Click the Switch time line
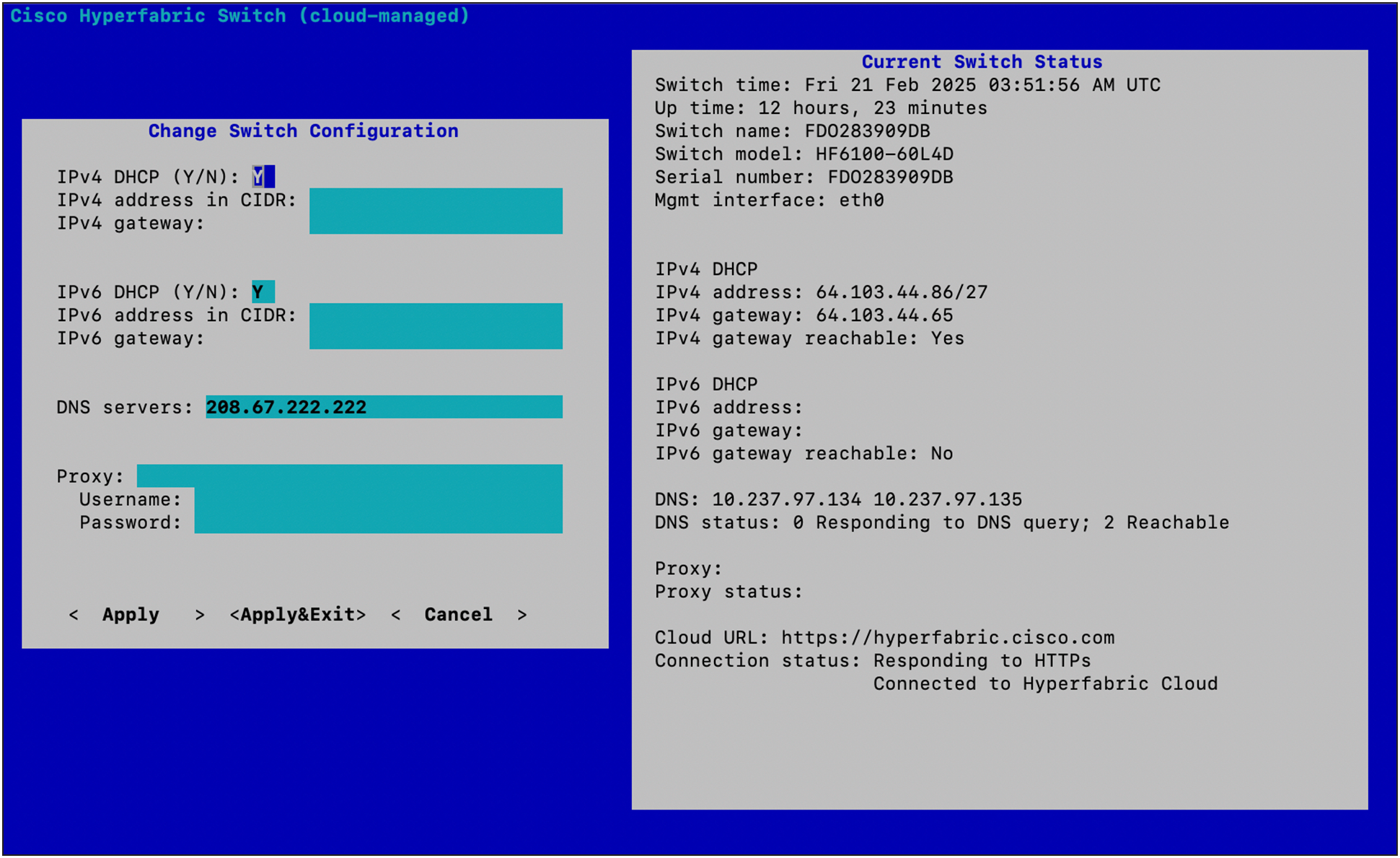 (907, 85)
